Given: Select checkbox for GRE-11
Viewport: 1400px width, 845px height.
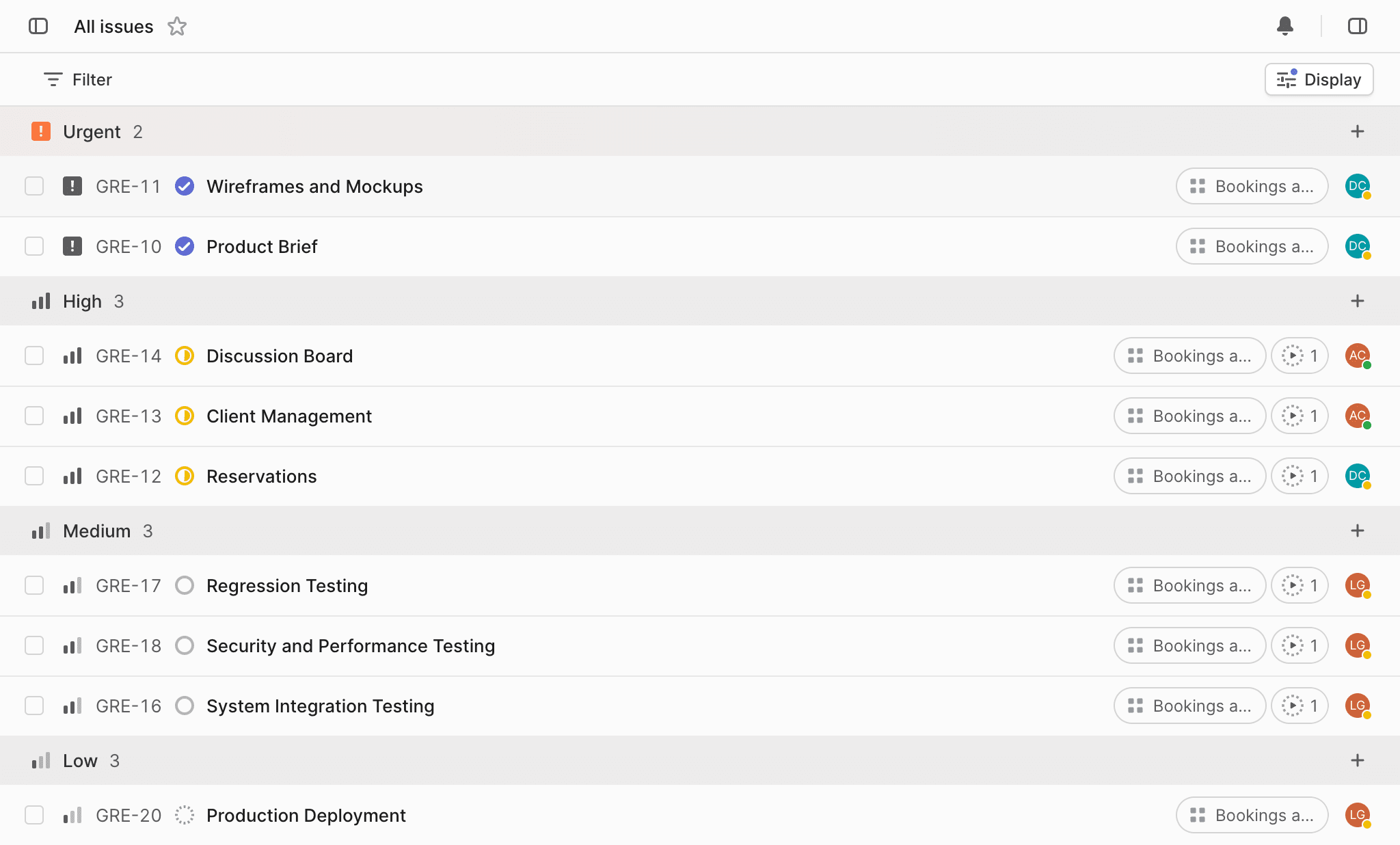Looking at the screenshot, I should (x=34, y=186).
